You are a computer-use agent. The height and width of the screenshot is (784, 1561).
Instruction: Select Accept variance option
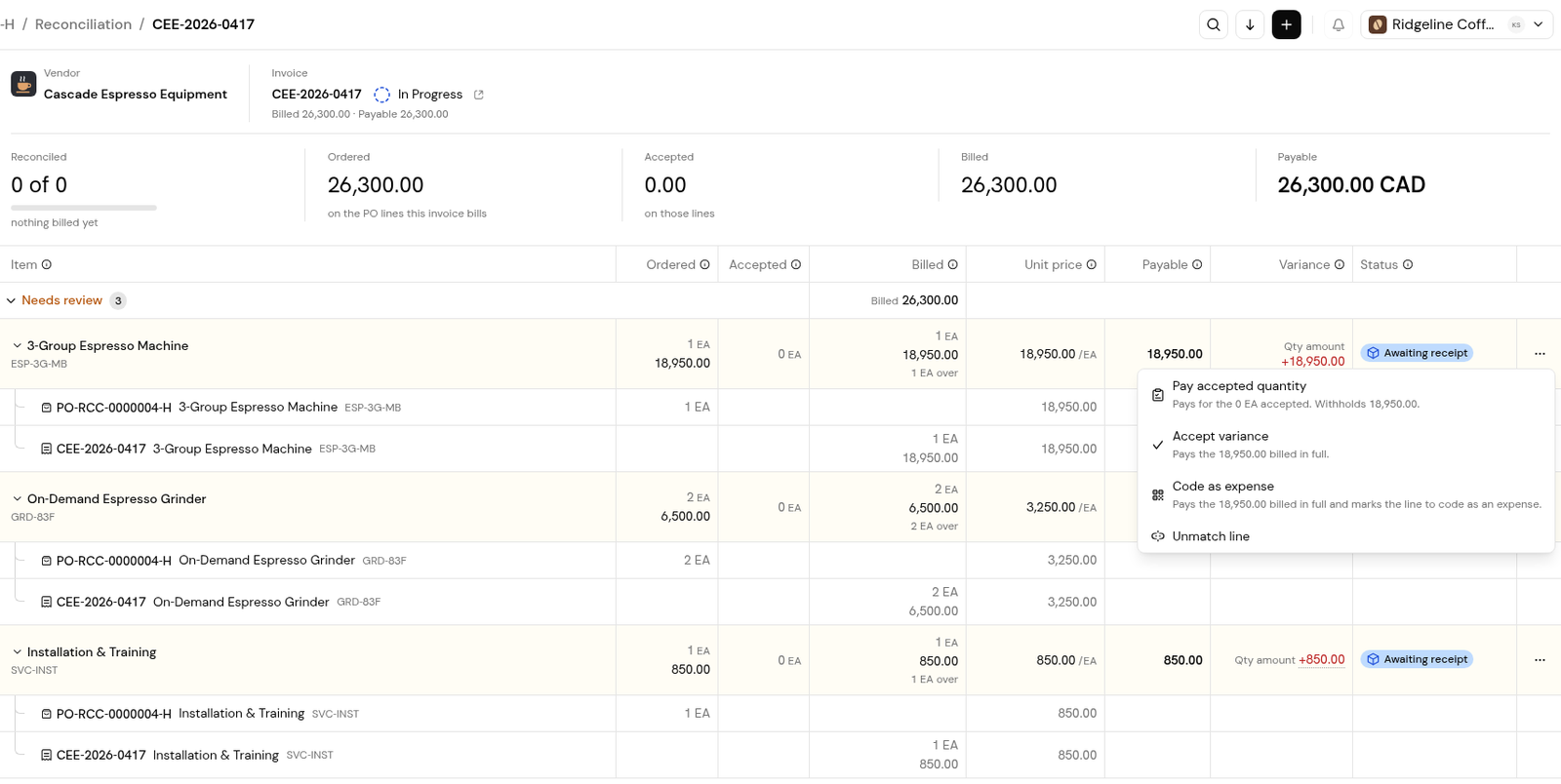coord(1345,445)
